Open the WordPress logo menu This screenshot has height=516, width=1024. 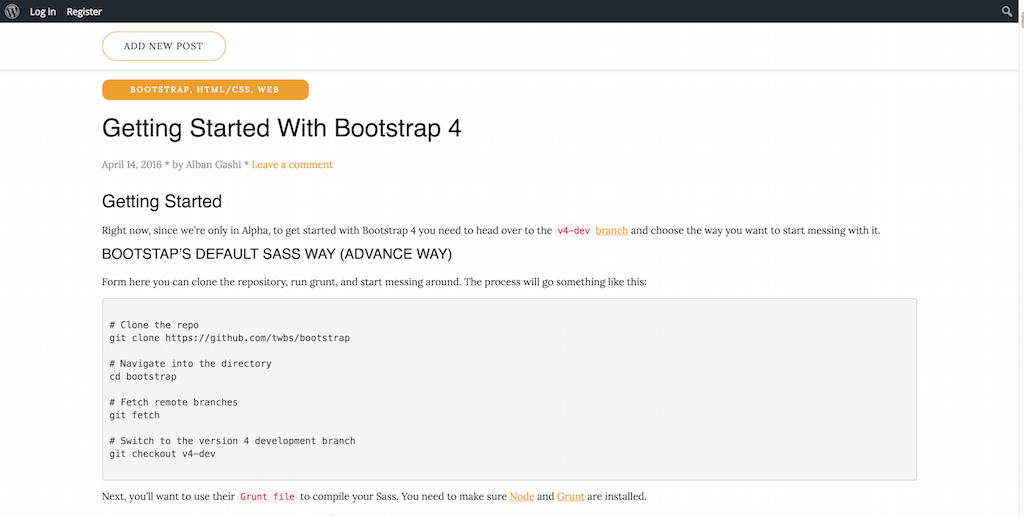click(x=12, y=11)
